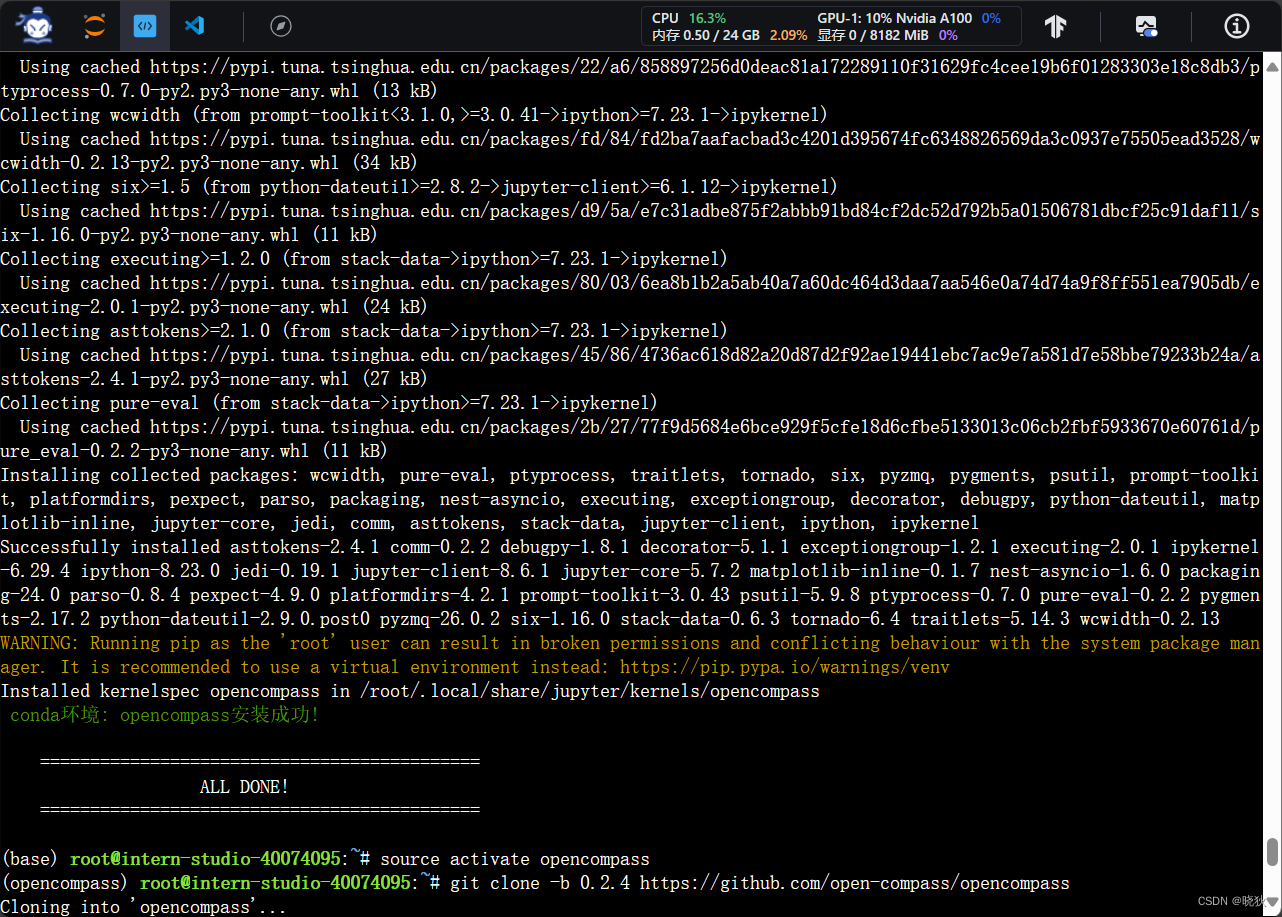Screen dimensions: 1282x917
Task: Open the InternStudio robot logo
Action: pos(34,25)
